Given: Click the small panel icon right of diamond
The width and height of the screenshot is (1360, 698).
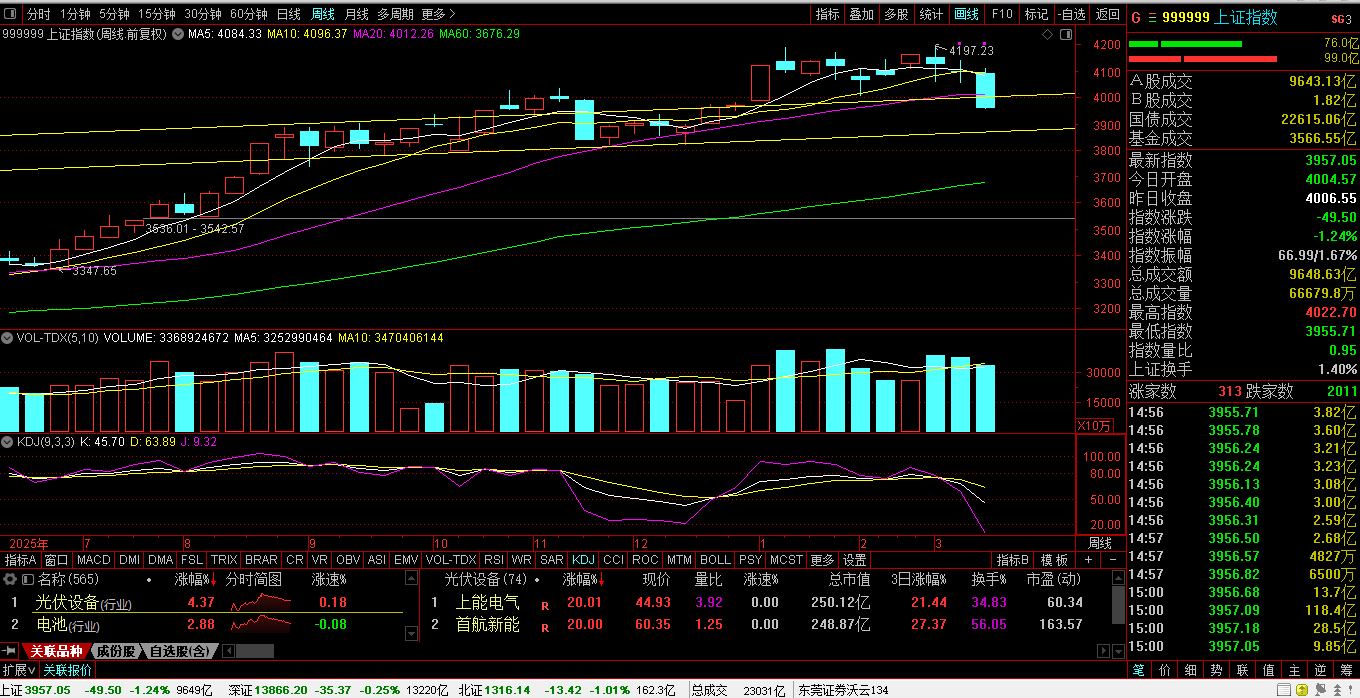Looking at the screenshot, I should click(x=1063, y=34).
